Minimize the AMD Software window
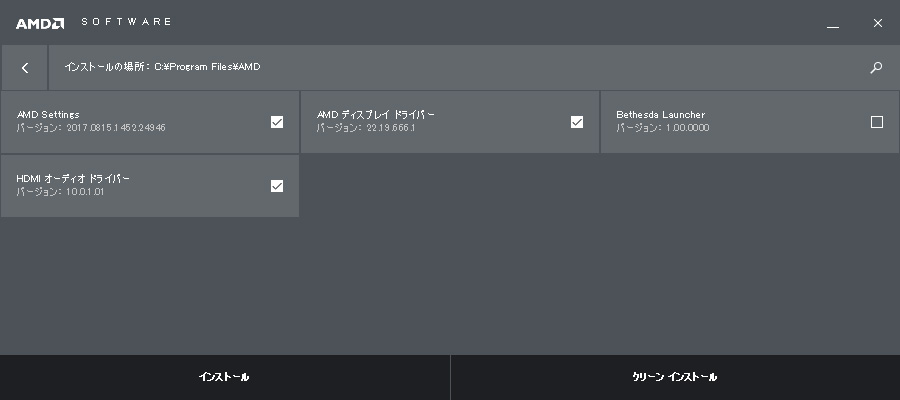The width and height of the screenshot is (900, 400). [x=833, y=23]
